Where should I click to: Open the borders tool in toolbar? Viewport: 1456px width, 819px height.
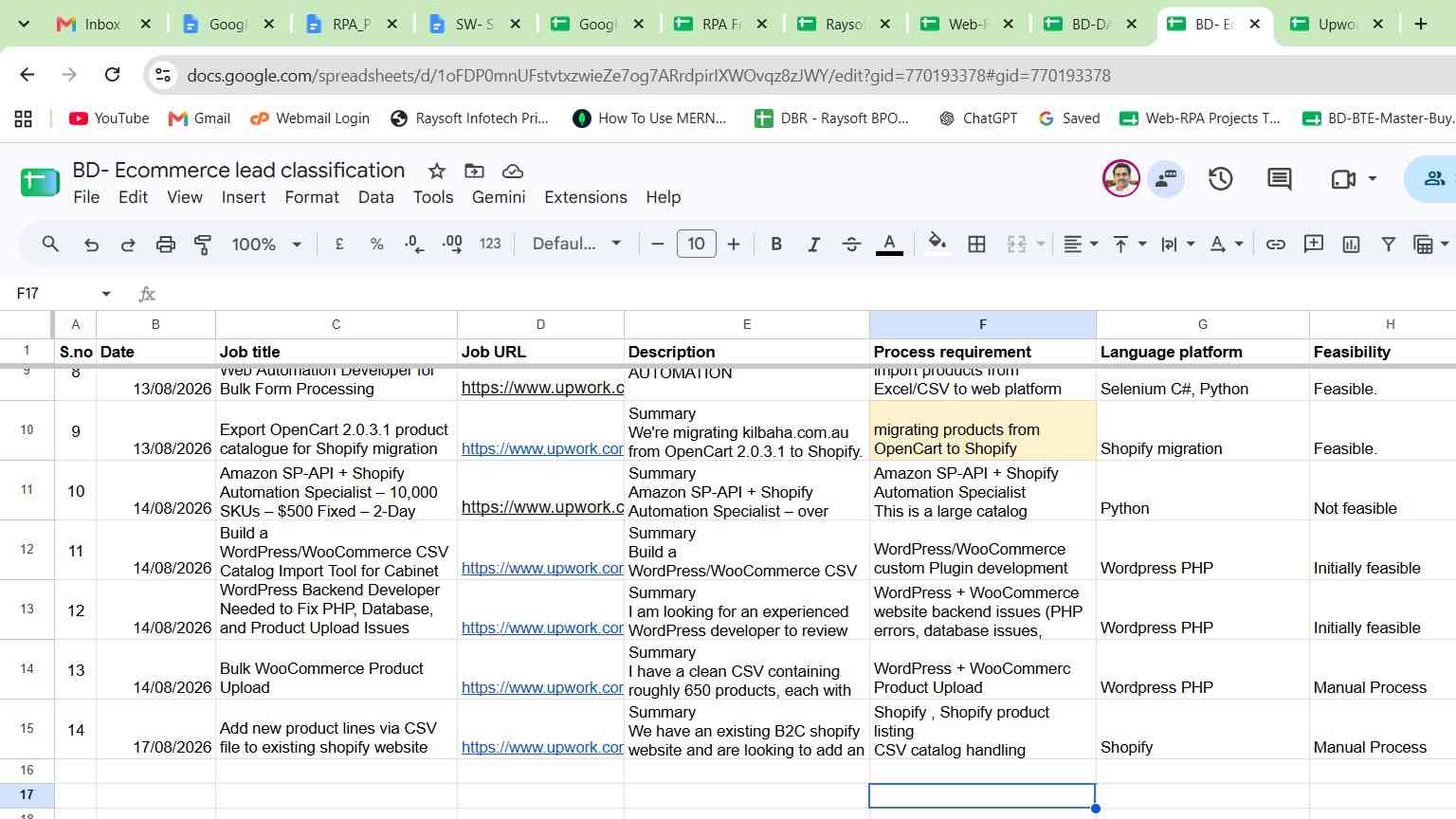coord(976,245)
